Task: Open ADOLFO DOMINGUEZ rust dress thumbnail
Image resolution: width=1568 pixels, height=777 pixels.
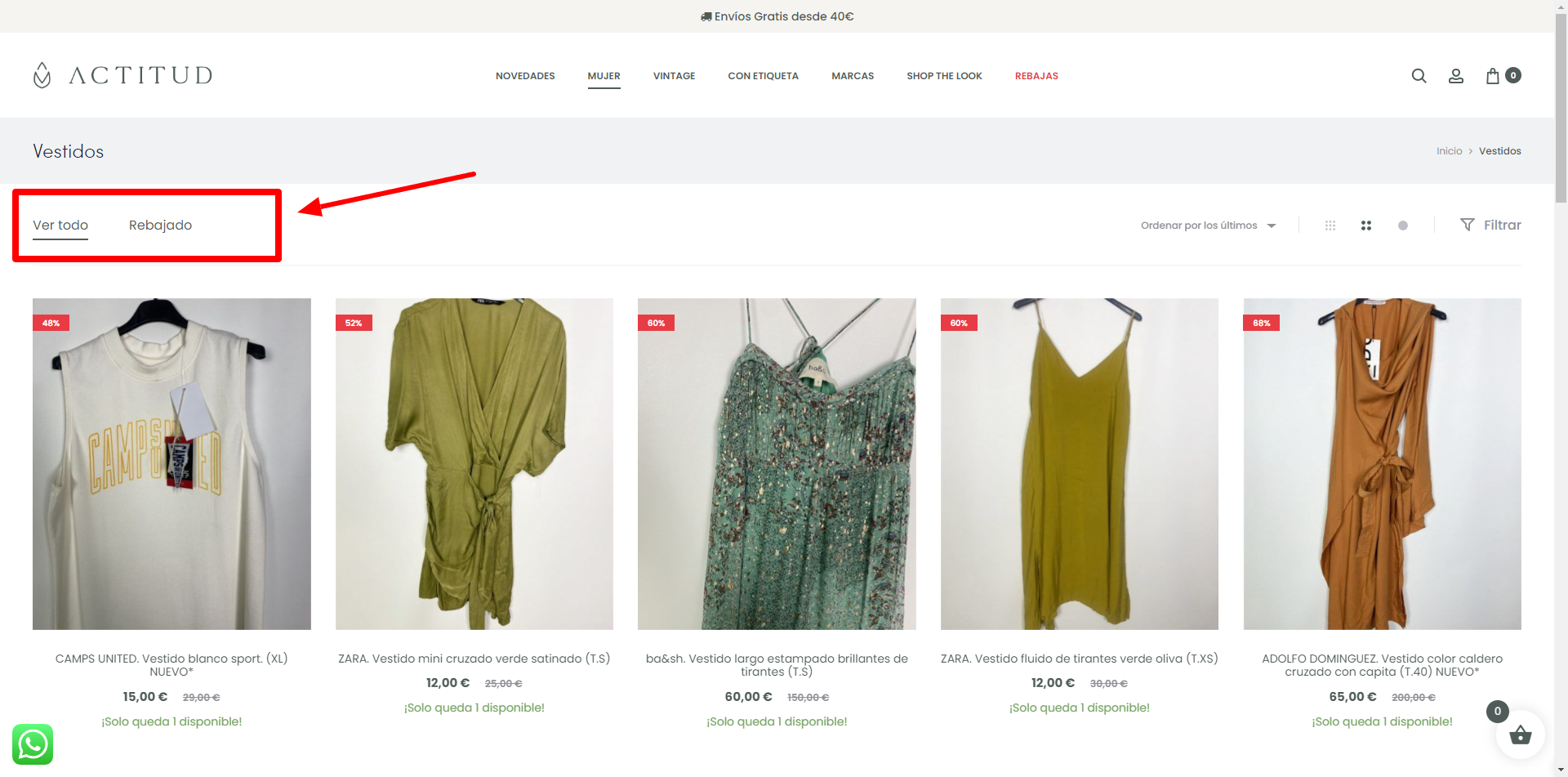Action: point(1383,464)
